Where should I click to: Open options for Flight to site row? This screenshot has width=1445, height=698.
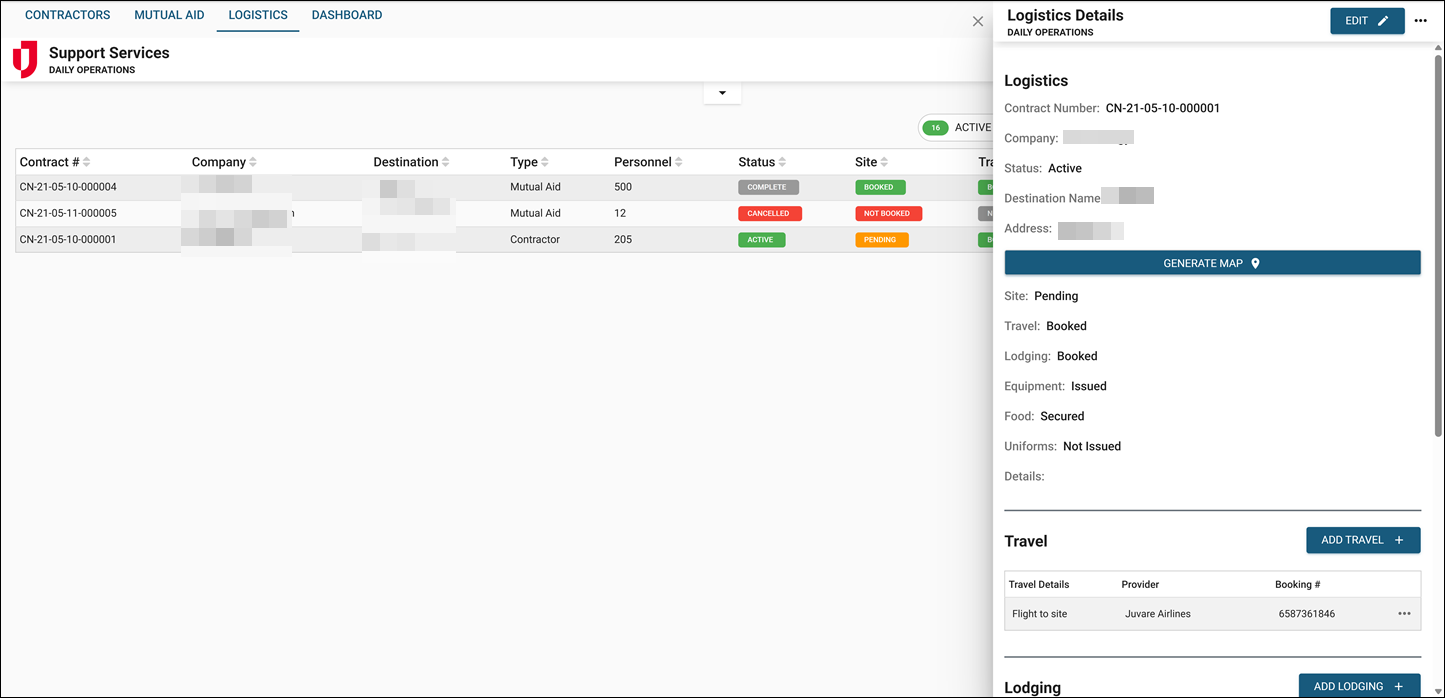(1404, 614)
